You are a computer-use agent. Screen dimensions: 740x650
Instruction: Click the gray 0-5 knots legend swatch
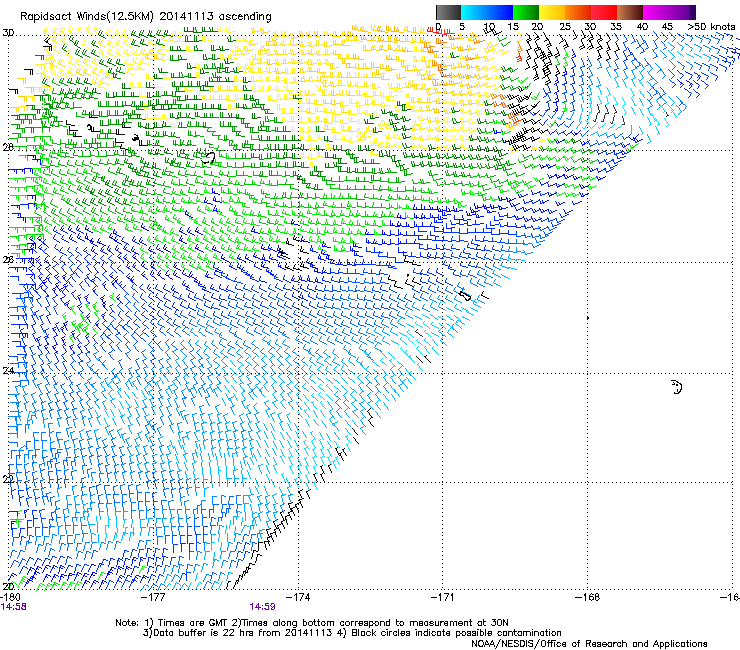pos(448,12)
